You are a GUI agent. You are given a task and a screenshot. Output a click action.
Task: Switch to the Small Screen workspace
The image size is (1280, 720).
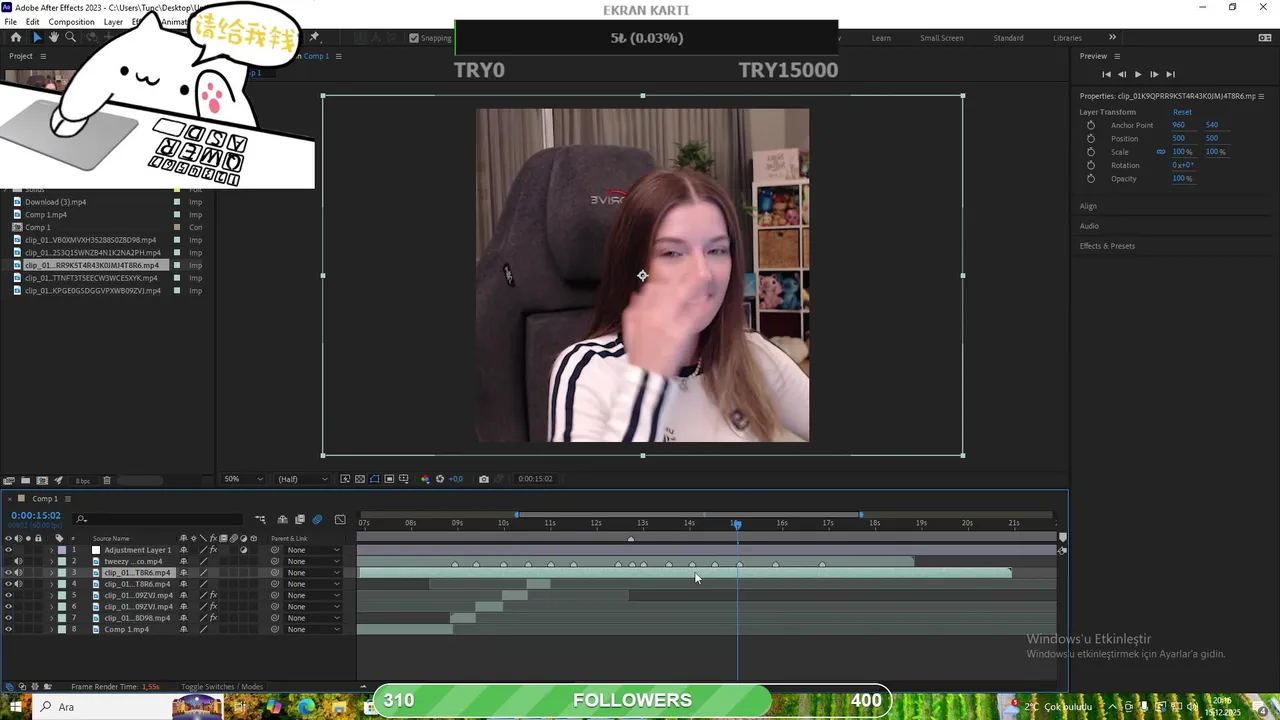click(x=942, y=38)
